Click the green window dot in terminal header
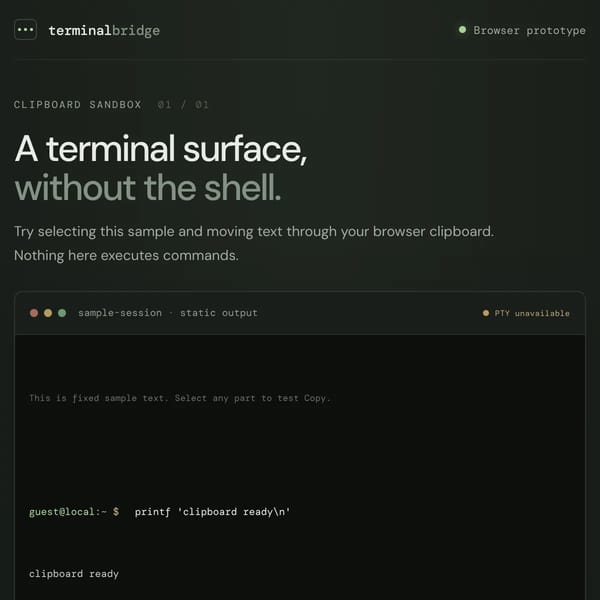The image size is (600, 600). click(62, 313)
